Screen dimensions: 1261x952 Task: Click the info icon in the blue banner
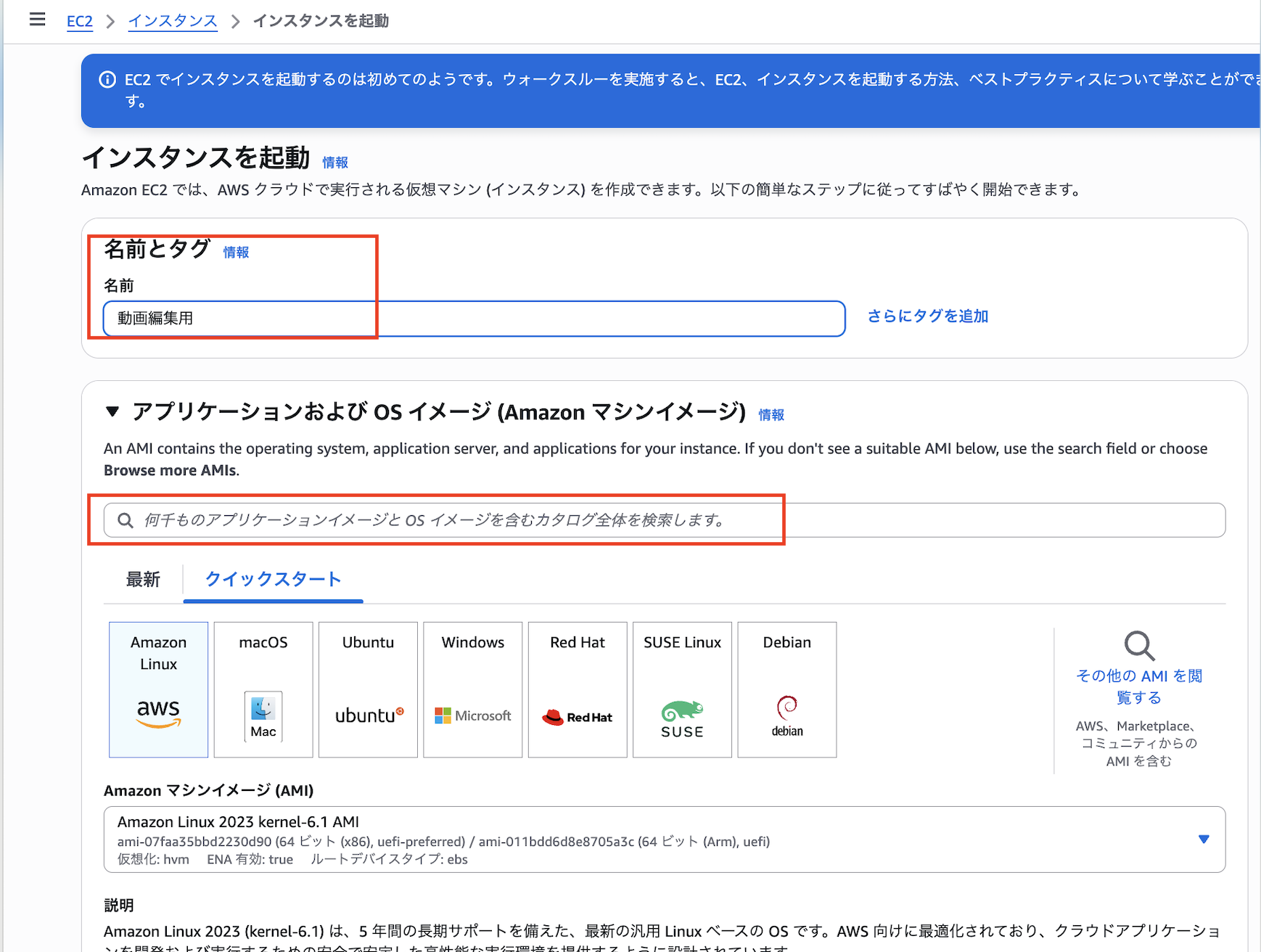pyautogui.click(x=107, y=79)
